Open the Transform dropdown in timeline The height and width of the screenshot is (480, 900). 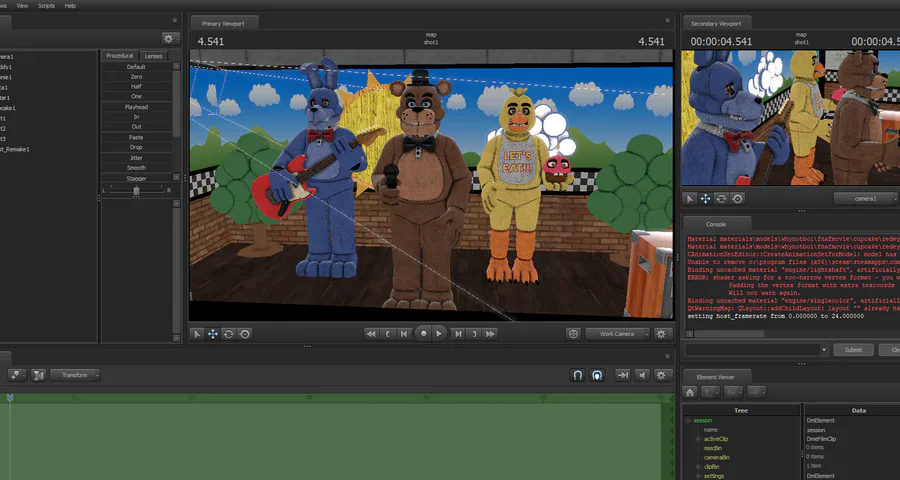75,375
